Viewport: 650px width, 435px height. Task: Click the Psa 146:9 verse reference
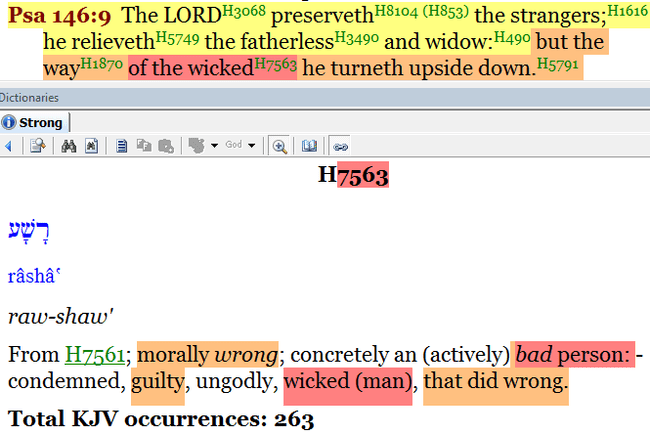pos(61,18)
